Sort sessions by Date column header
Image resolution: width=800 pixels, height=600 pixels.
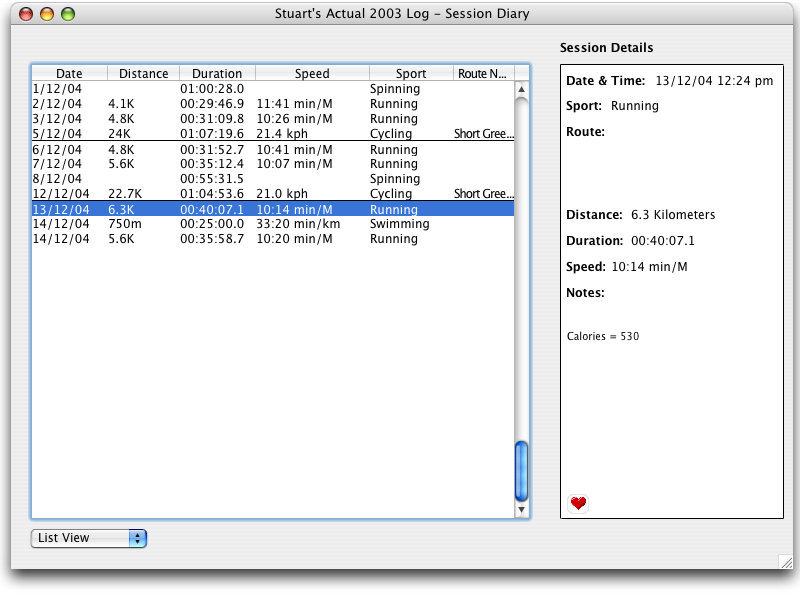(x=69, y=73)
